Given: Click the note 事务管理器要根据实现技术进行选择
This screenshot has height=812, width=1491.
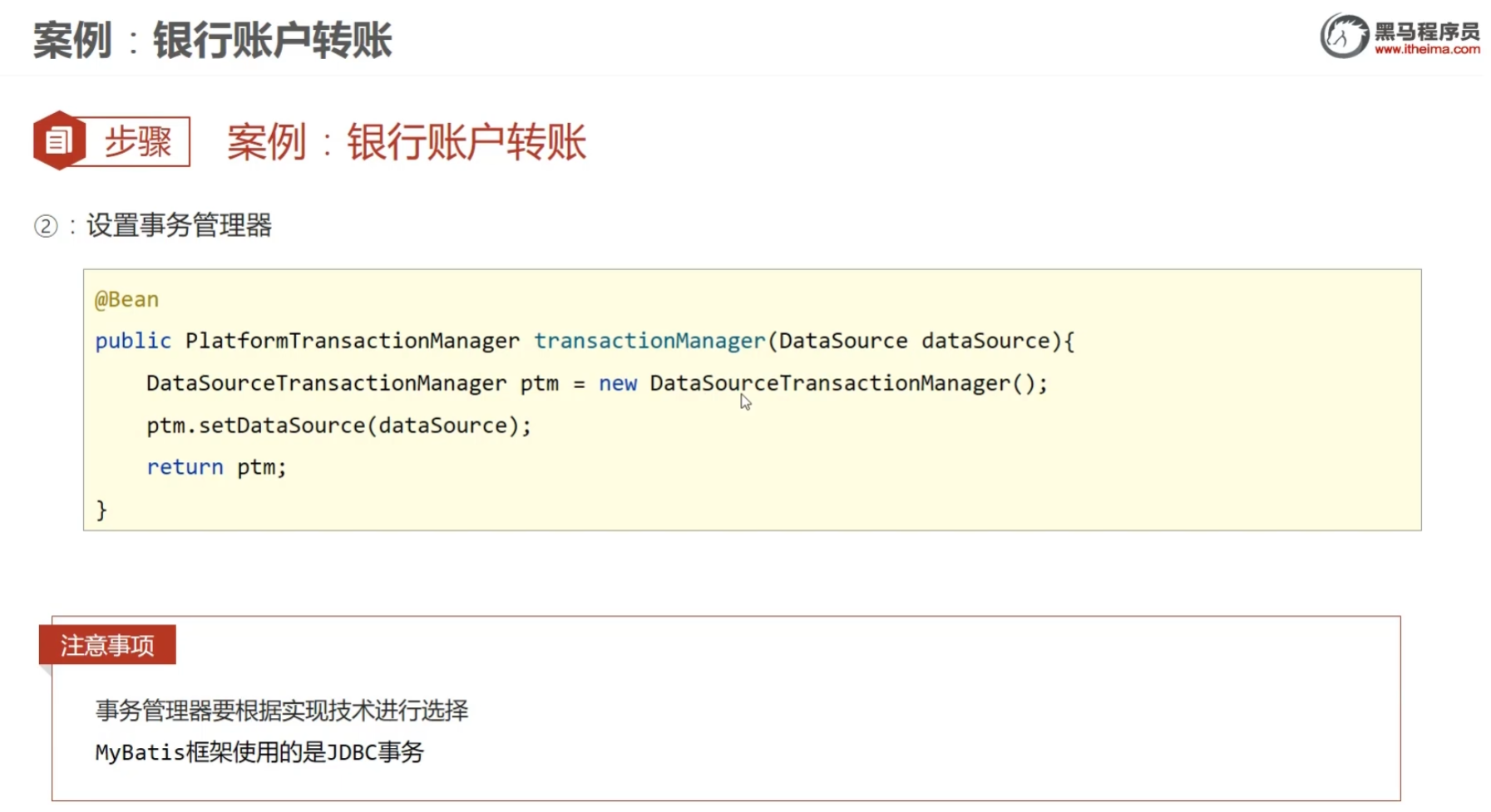Looking at the screenshot, I should tap(282, 711).
